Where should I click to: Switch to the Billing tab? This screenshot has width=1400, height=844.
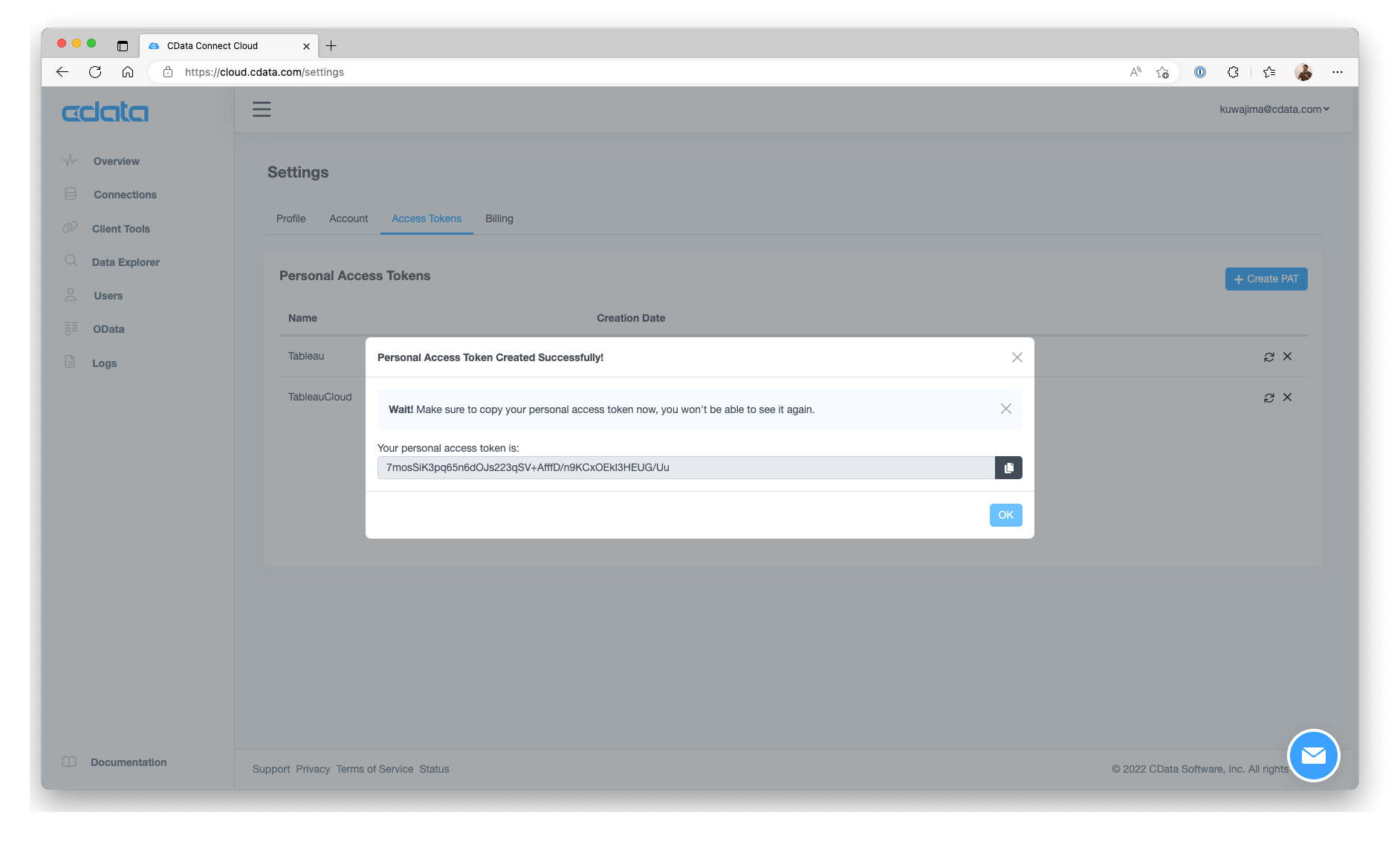pos(499,218)
